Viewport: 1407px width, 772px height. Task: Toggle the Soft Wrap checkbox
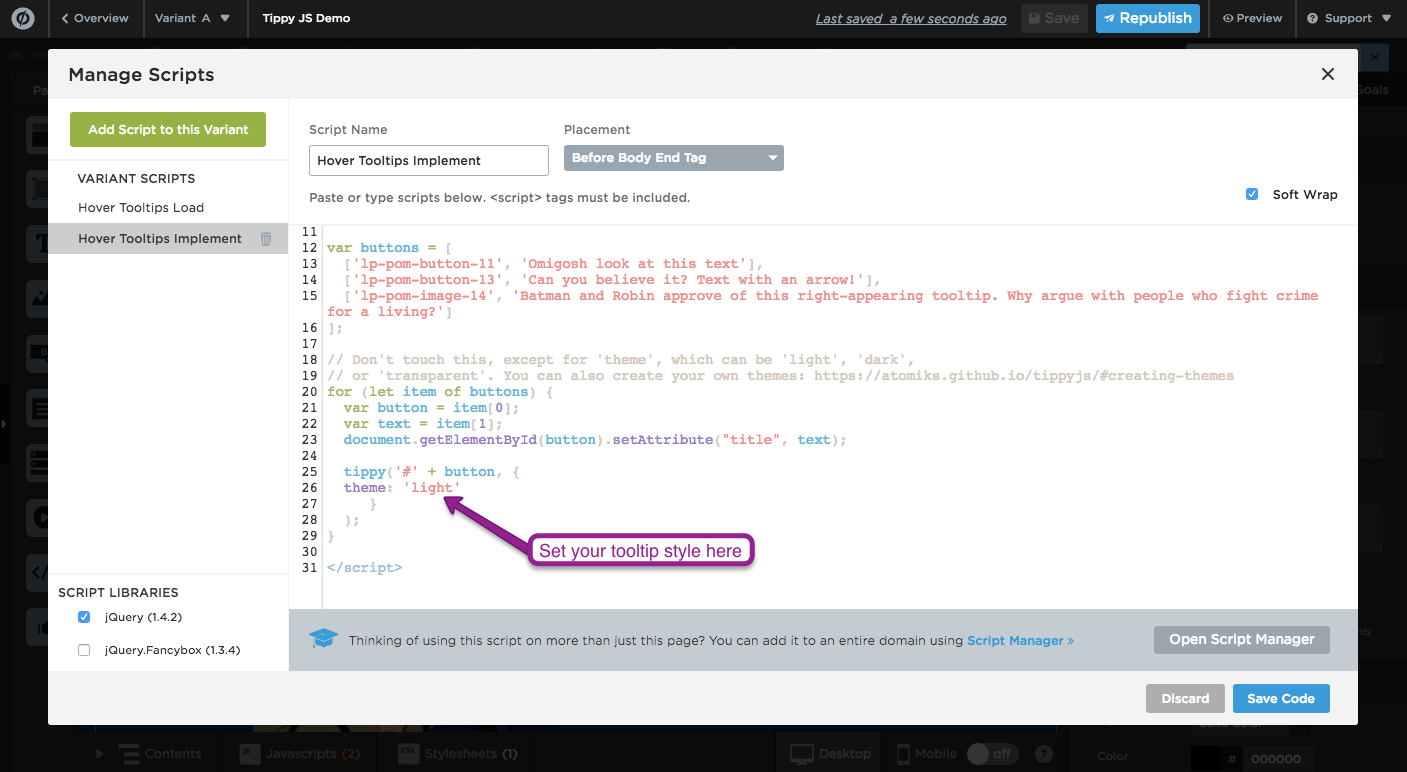1252,194
